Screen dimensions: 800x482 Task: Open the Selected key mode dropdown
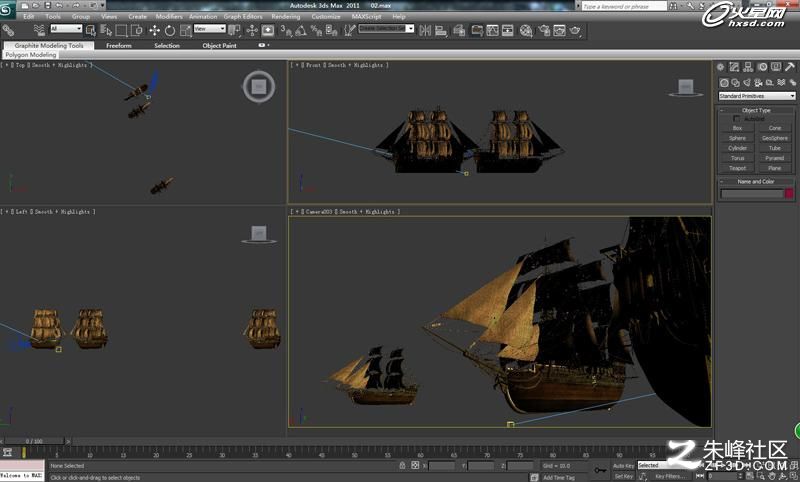668,465
